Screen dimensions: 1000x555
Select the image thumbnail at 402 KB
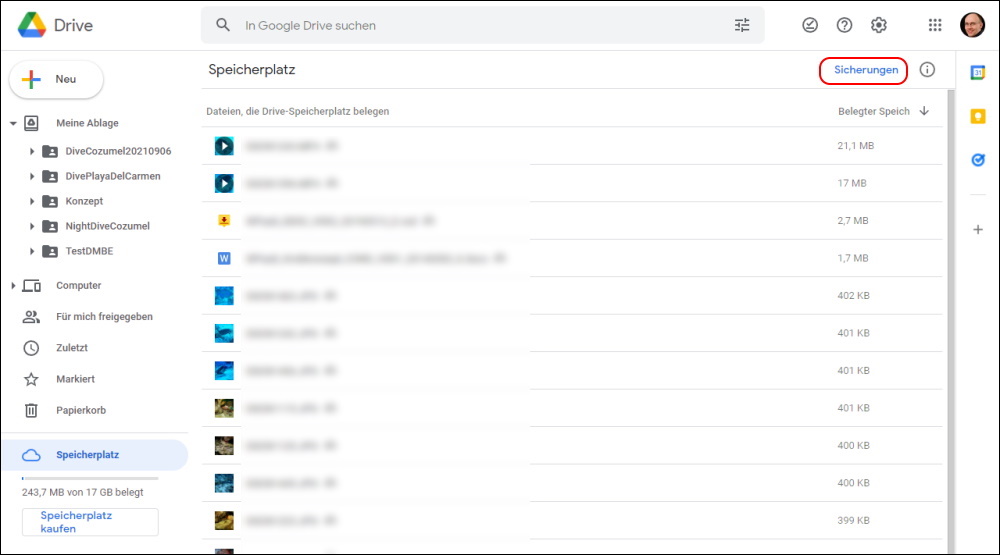click(x=224, y=296)
